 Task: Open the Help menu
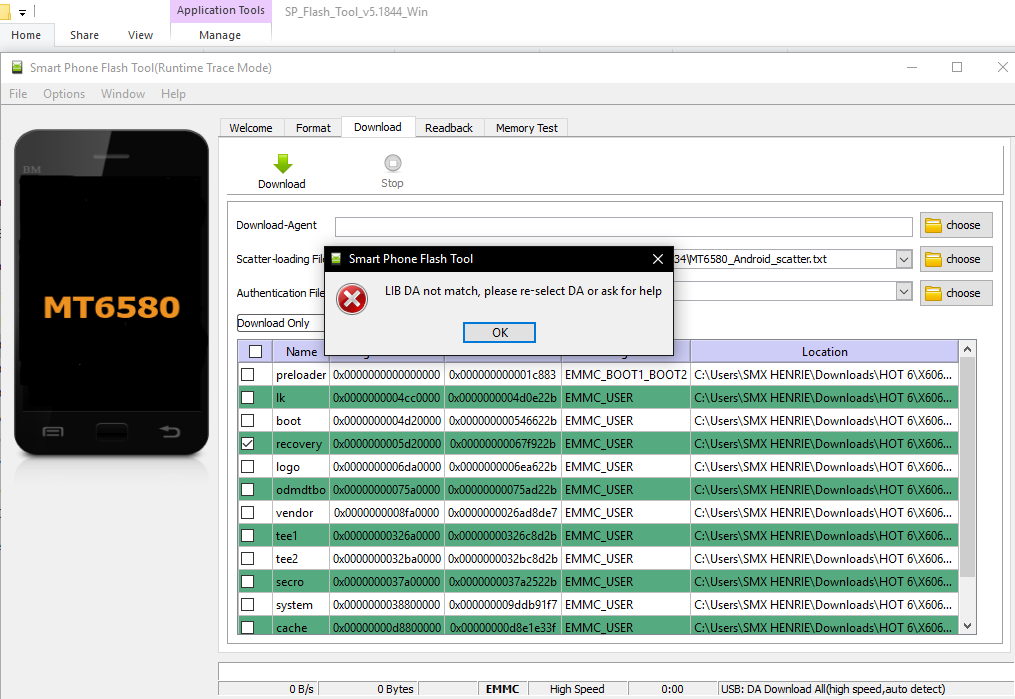pos(173,94)
